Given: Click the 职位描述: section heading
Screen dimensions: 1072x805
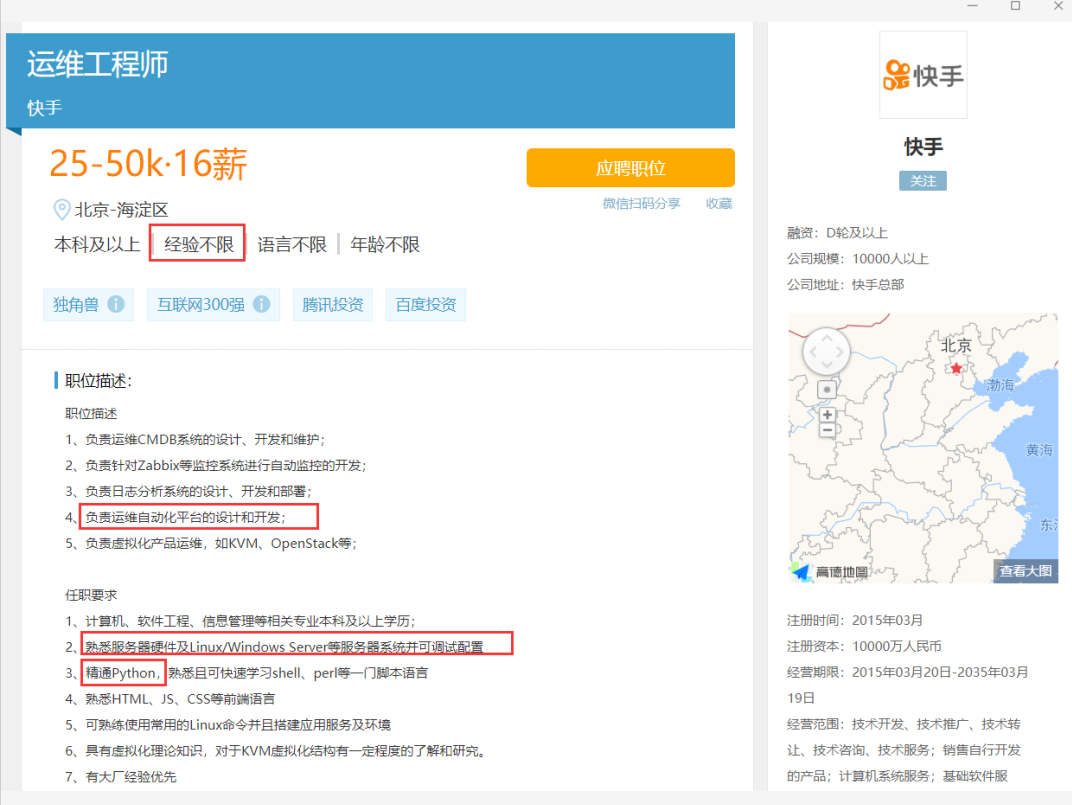Looking at the screenshot, I should point(98,381).
